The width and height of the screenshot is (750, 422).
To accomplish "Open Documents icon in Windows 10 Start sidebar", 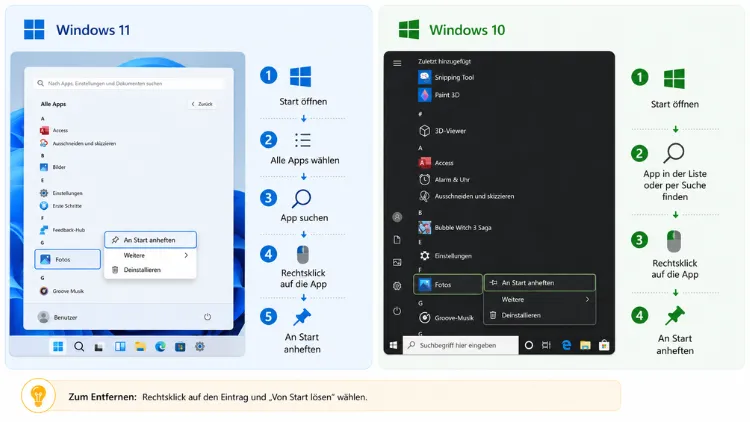I will (x=397, y=240).
